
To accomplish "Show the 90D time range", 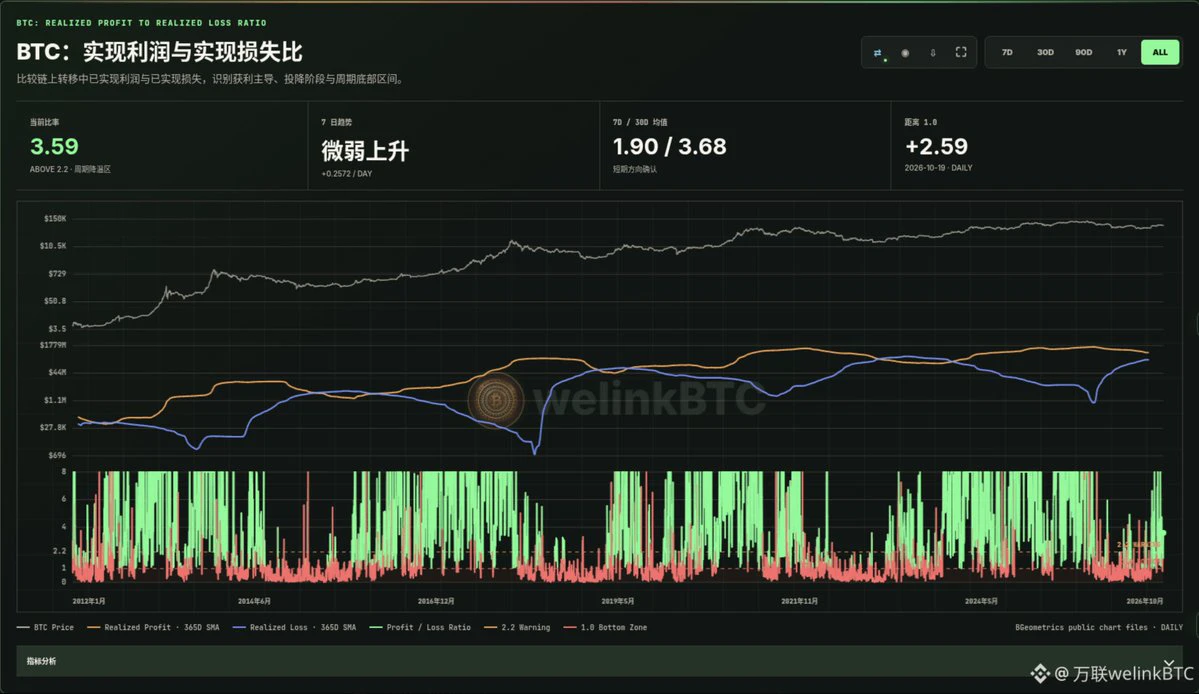I will point(1084,53).
